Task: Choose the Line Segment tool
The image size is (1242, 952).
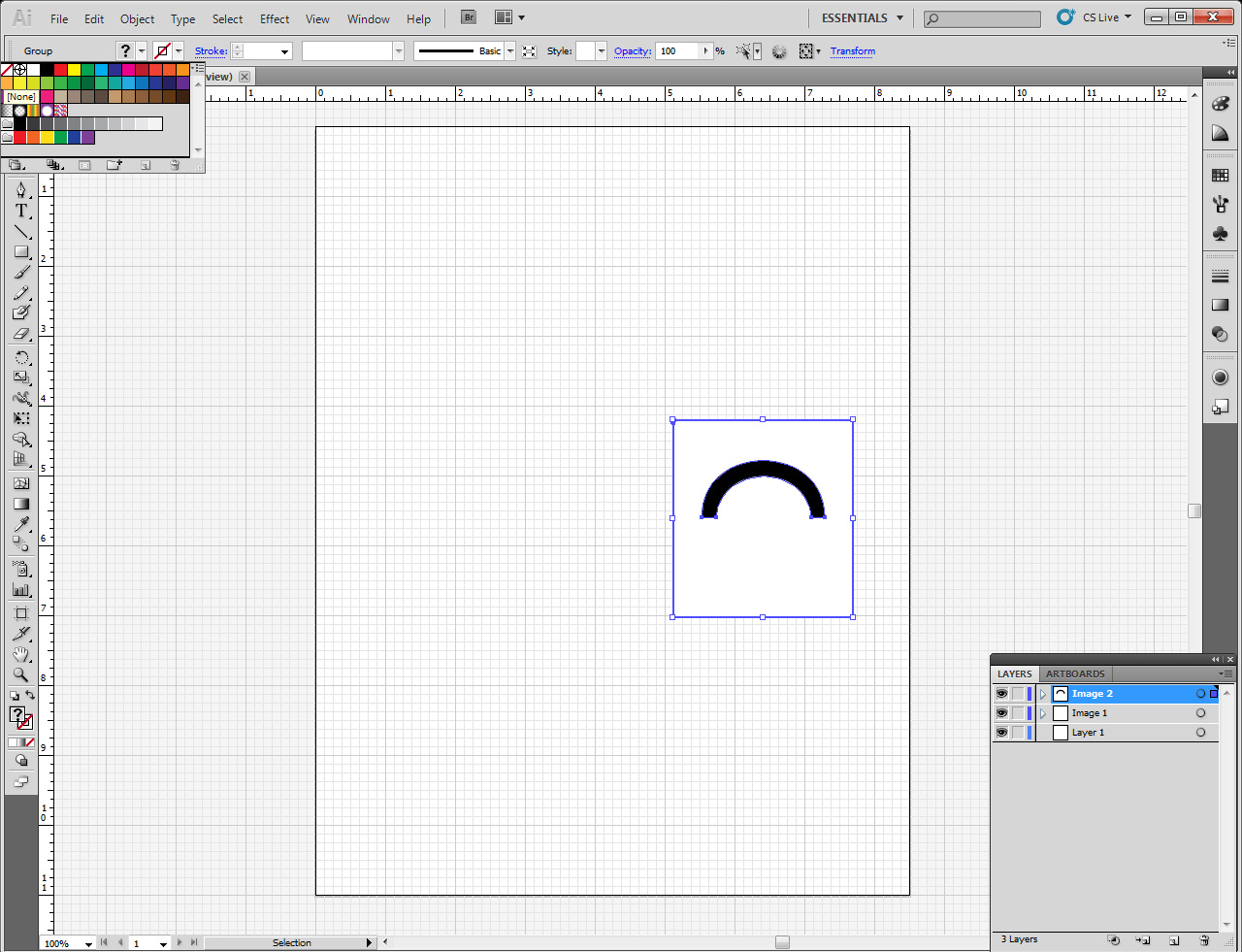Action: tap(21, 231)
